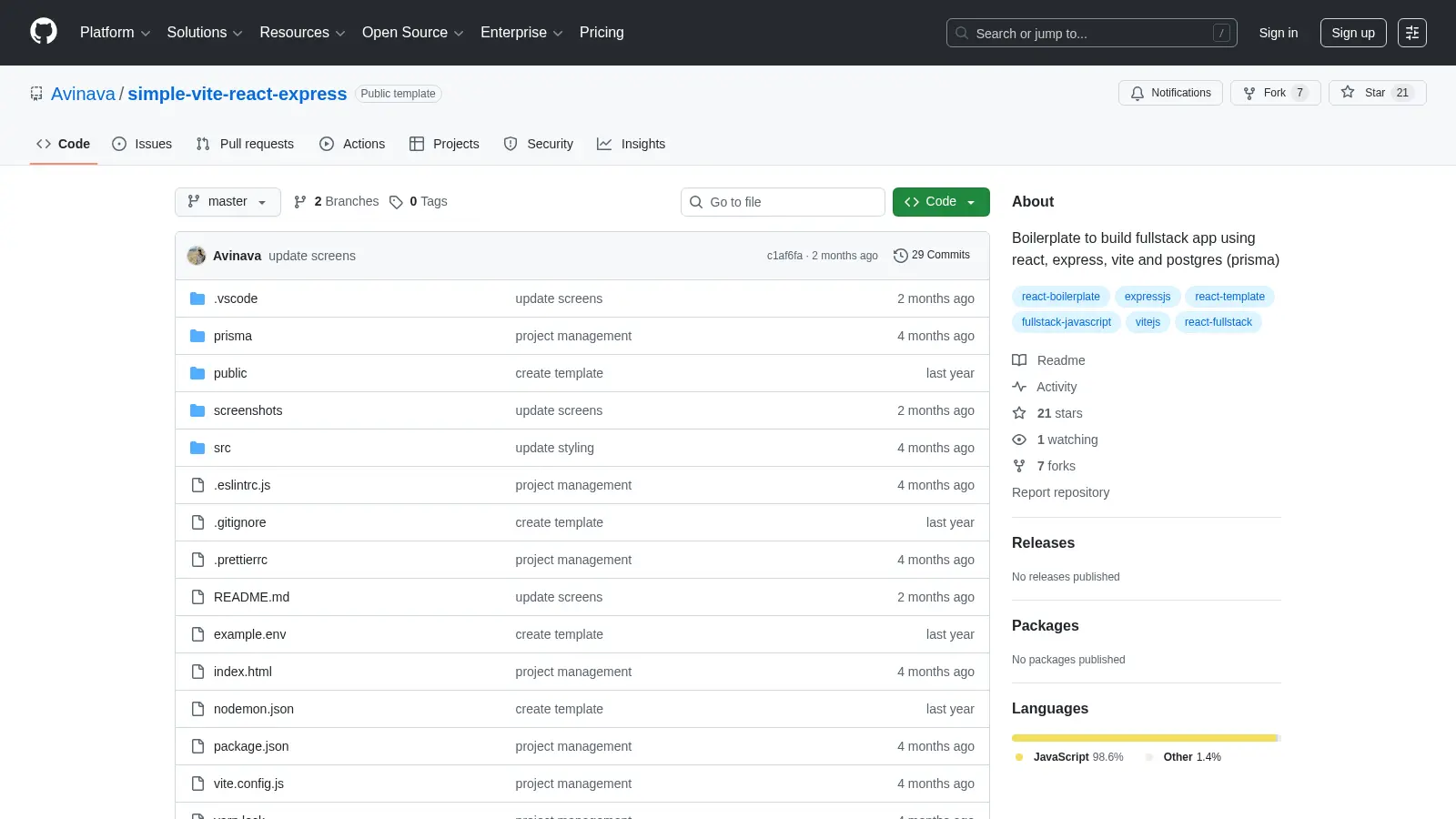1456x819 pixels.
Task: Expand the Resources menu
Action: tap(302, 33)
